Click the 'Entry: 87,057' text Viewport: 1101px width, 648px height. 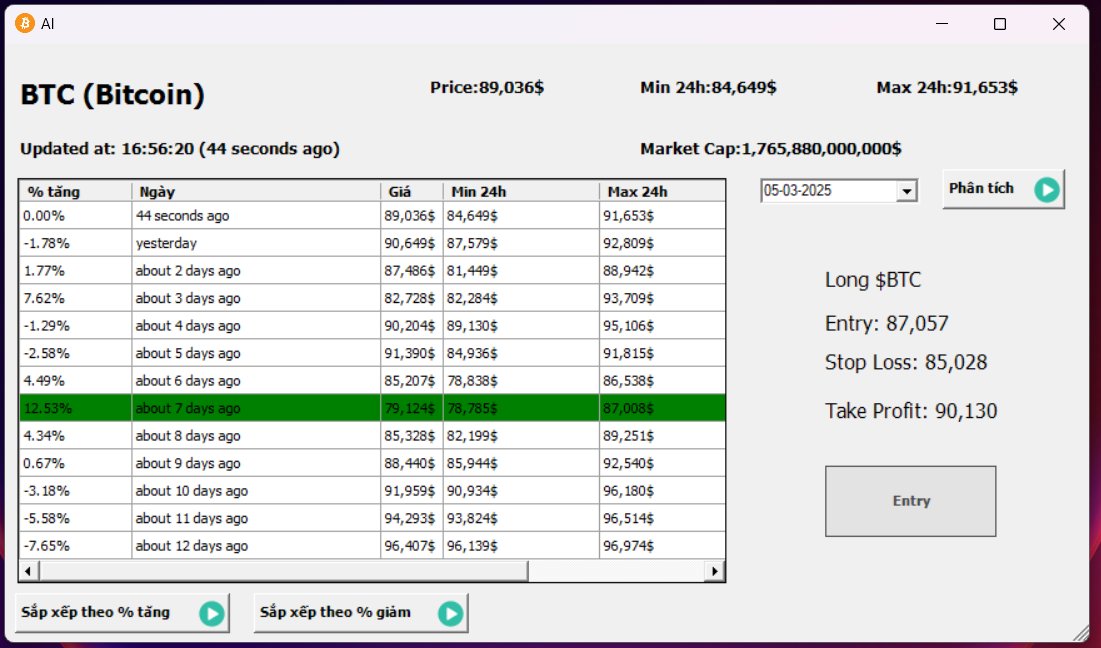pos(887,323)
